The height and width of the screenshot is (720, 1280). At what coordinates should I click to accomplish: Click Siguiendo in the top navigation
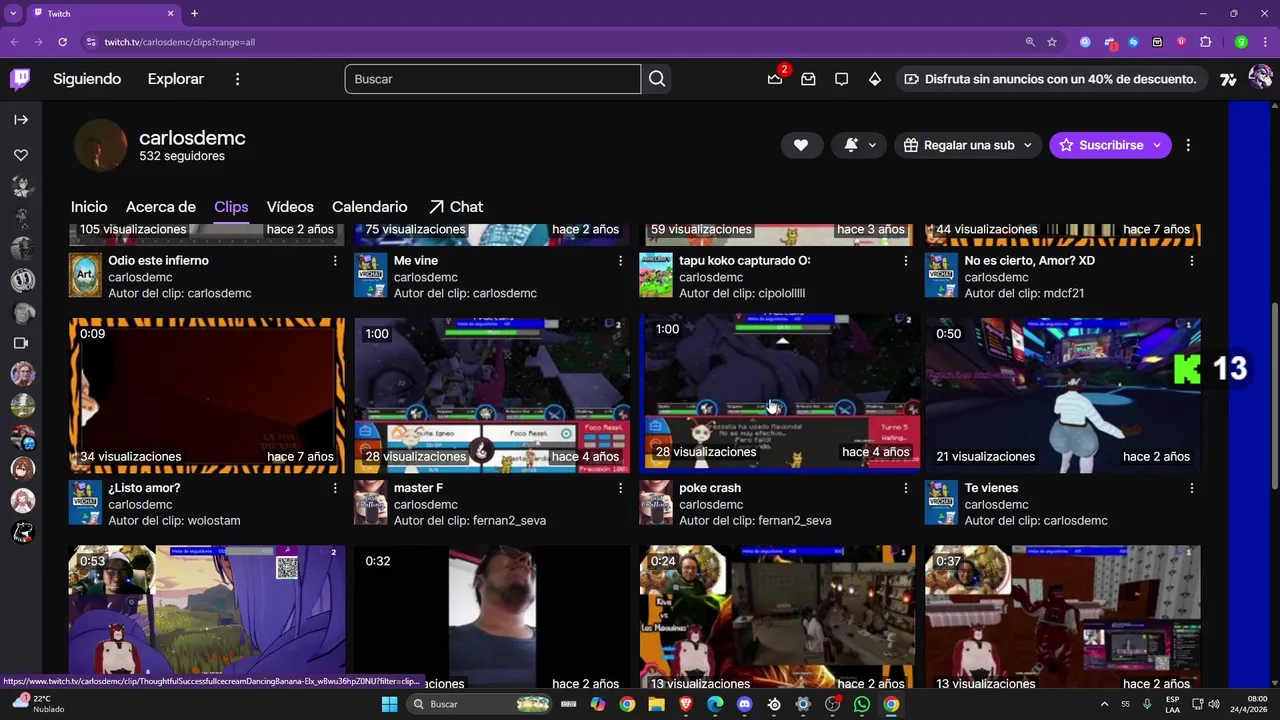tap(87, 79)
